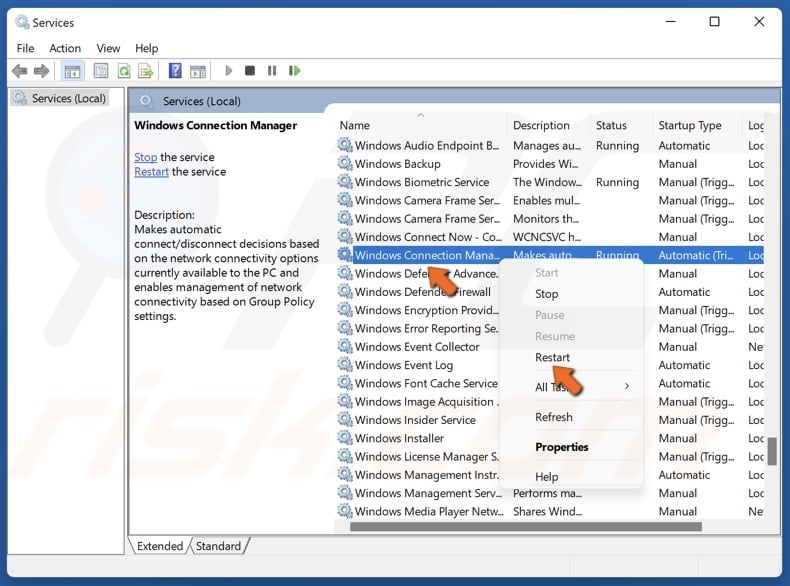The height and width of the screenshot is (586, 790).
Task: Minimize the Services window
Action: (x=671, y=22)
